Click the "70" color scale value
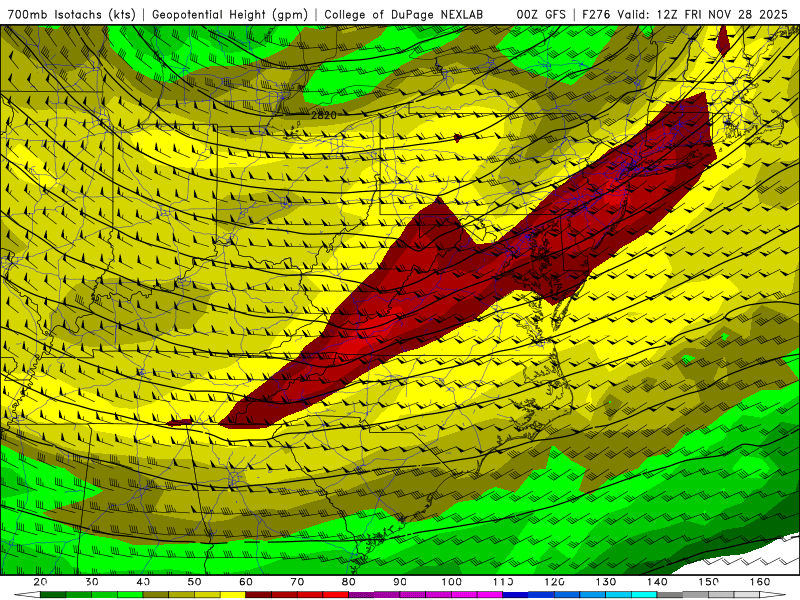 [x=297, y=582]
